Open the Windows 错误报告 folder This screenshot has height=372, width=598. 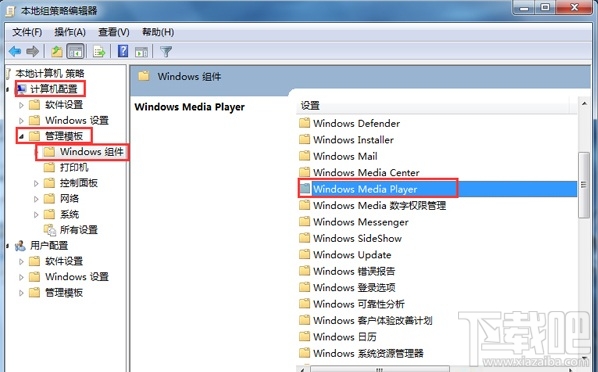[x=354, y=271]
